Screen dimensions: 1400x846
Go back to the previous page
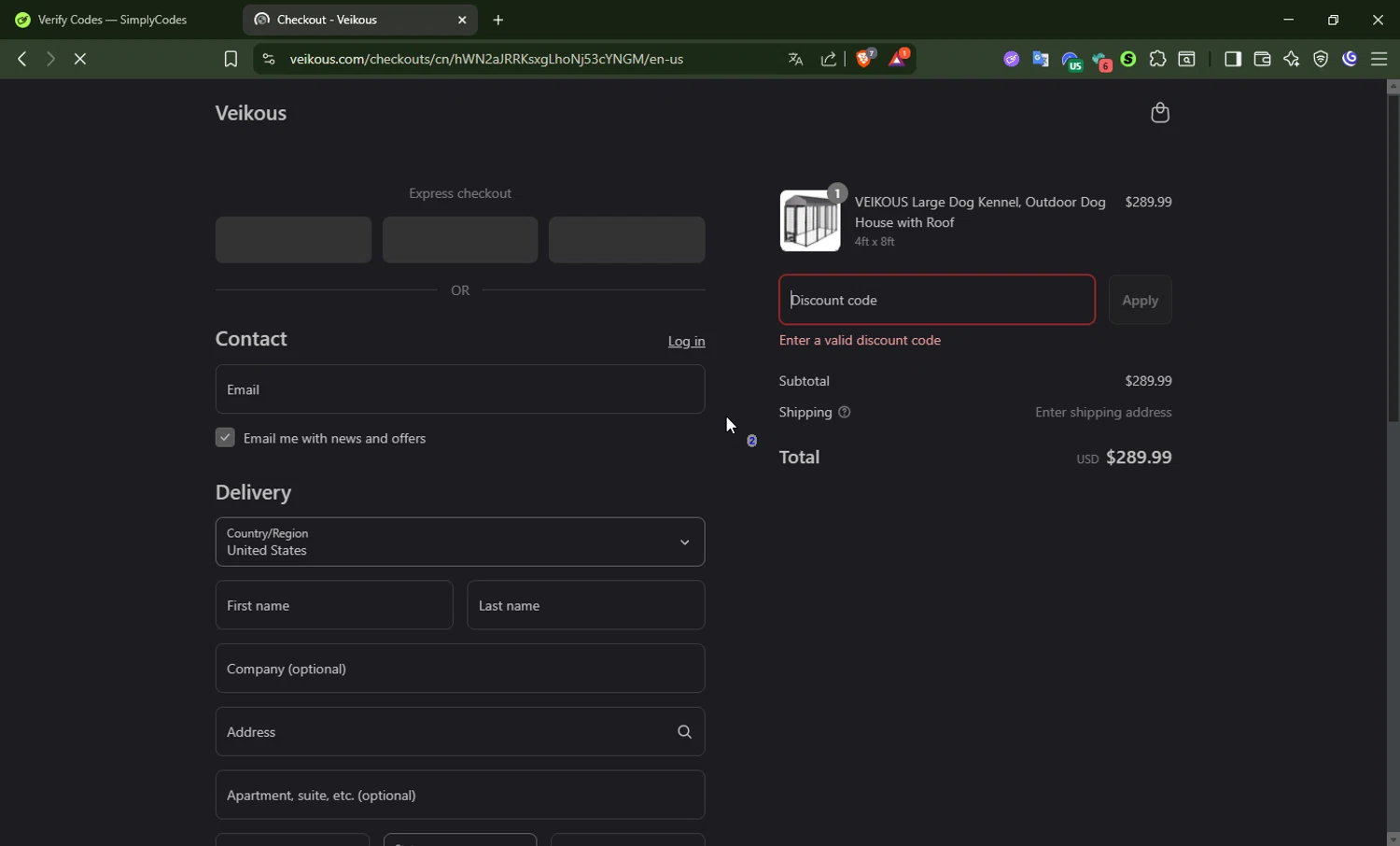pos(21,59)
